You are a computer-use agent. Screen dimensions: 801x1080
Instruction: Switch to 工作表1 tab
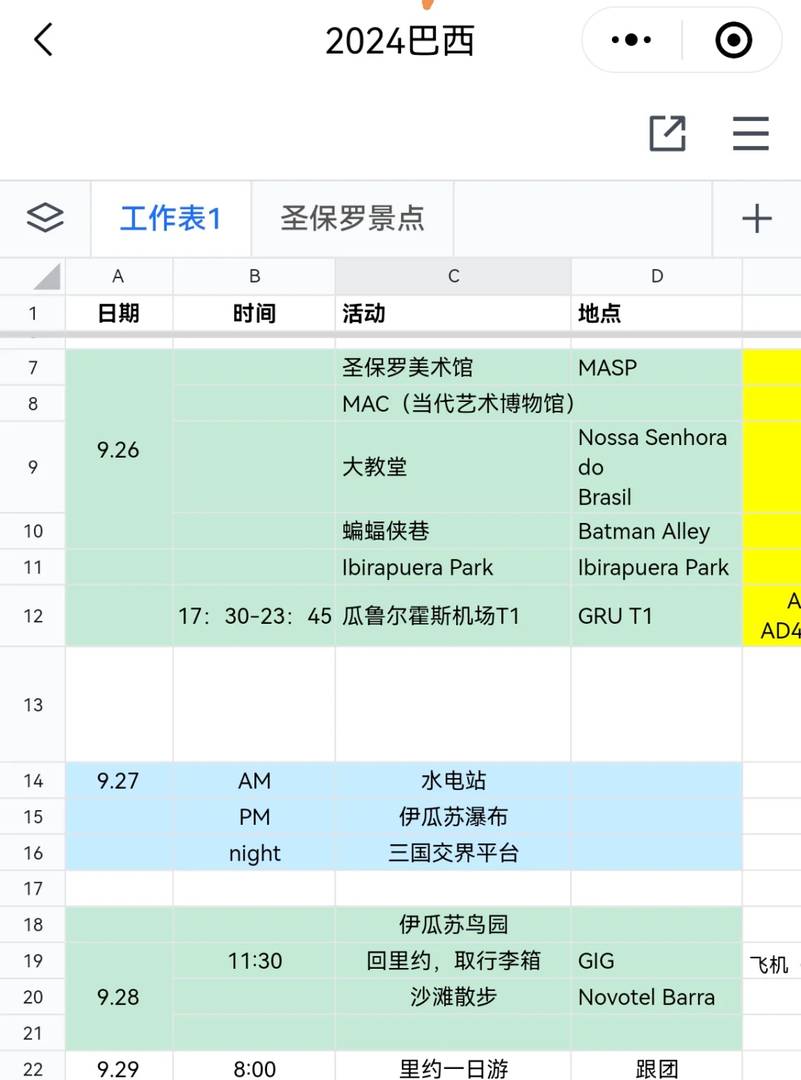(x=170, y=218)
